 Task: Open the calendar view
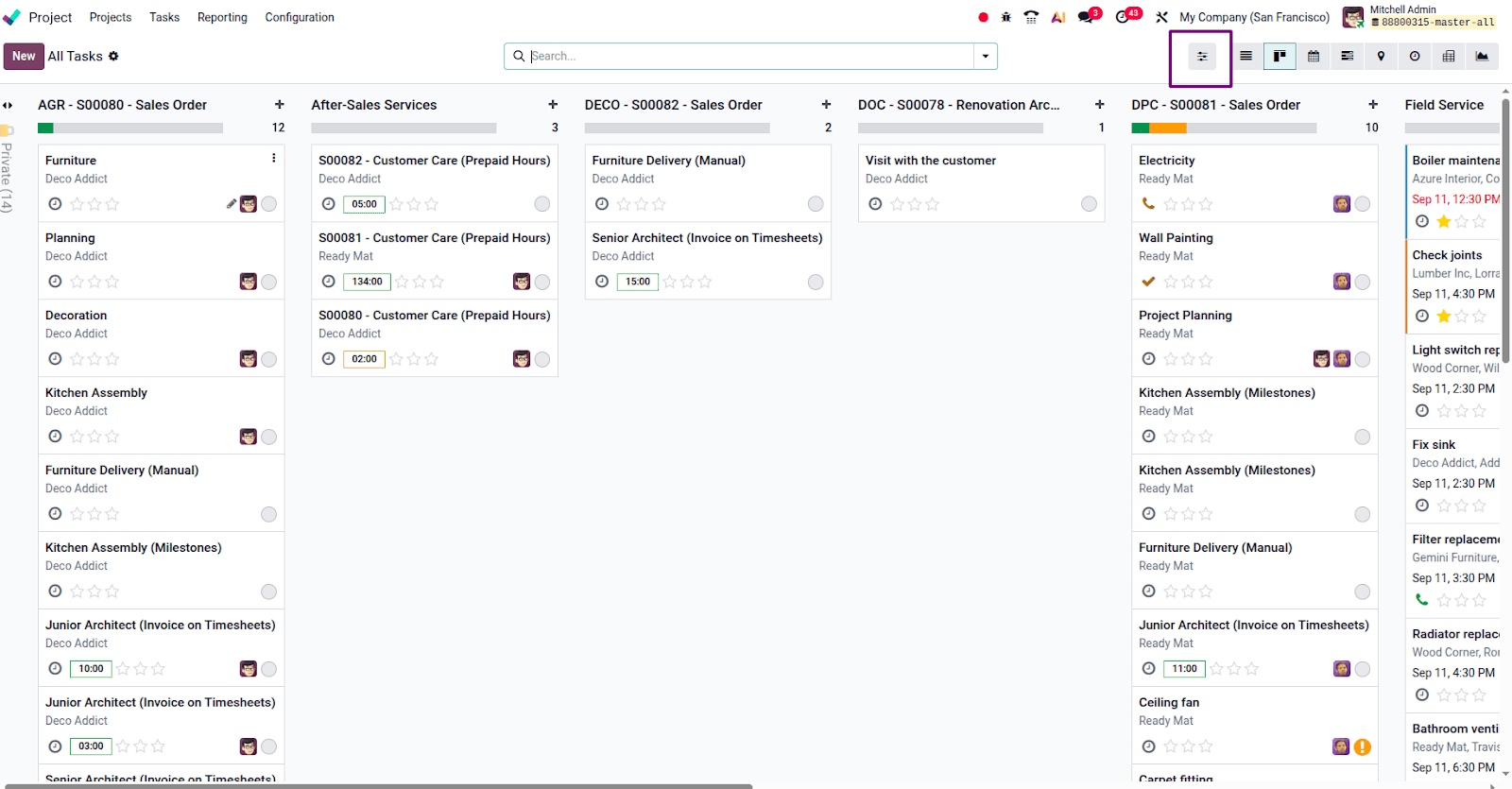tap(1314, 57)
